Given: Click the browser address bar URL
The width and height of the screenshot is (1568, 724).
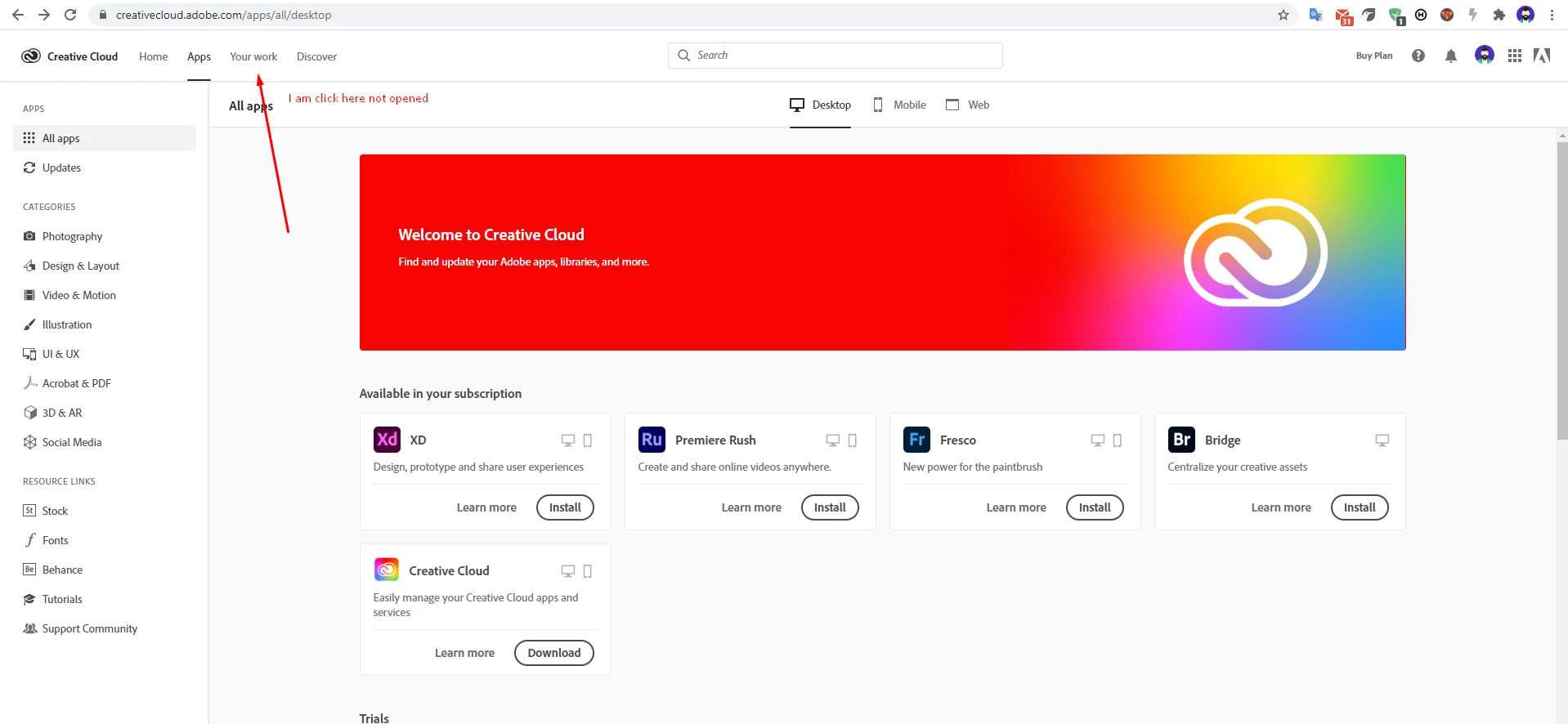Looking at the screenshot, I should (x=224, y=15).
